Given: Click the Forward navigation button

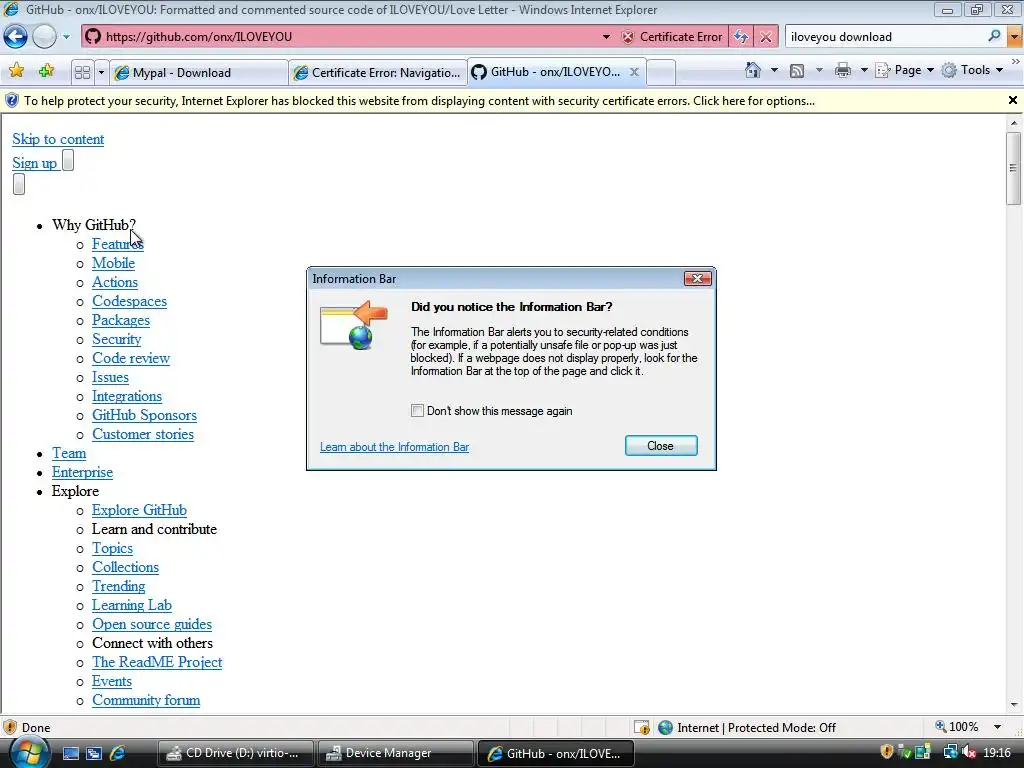Looking at the screenshot, I should (x=44, y=37).
